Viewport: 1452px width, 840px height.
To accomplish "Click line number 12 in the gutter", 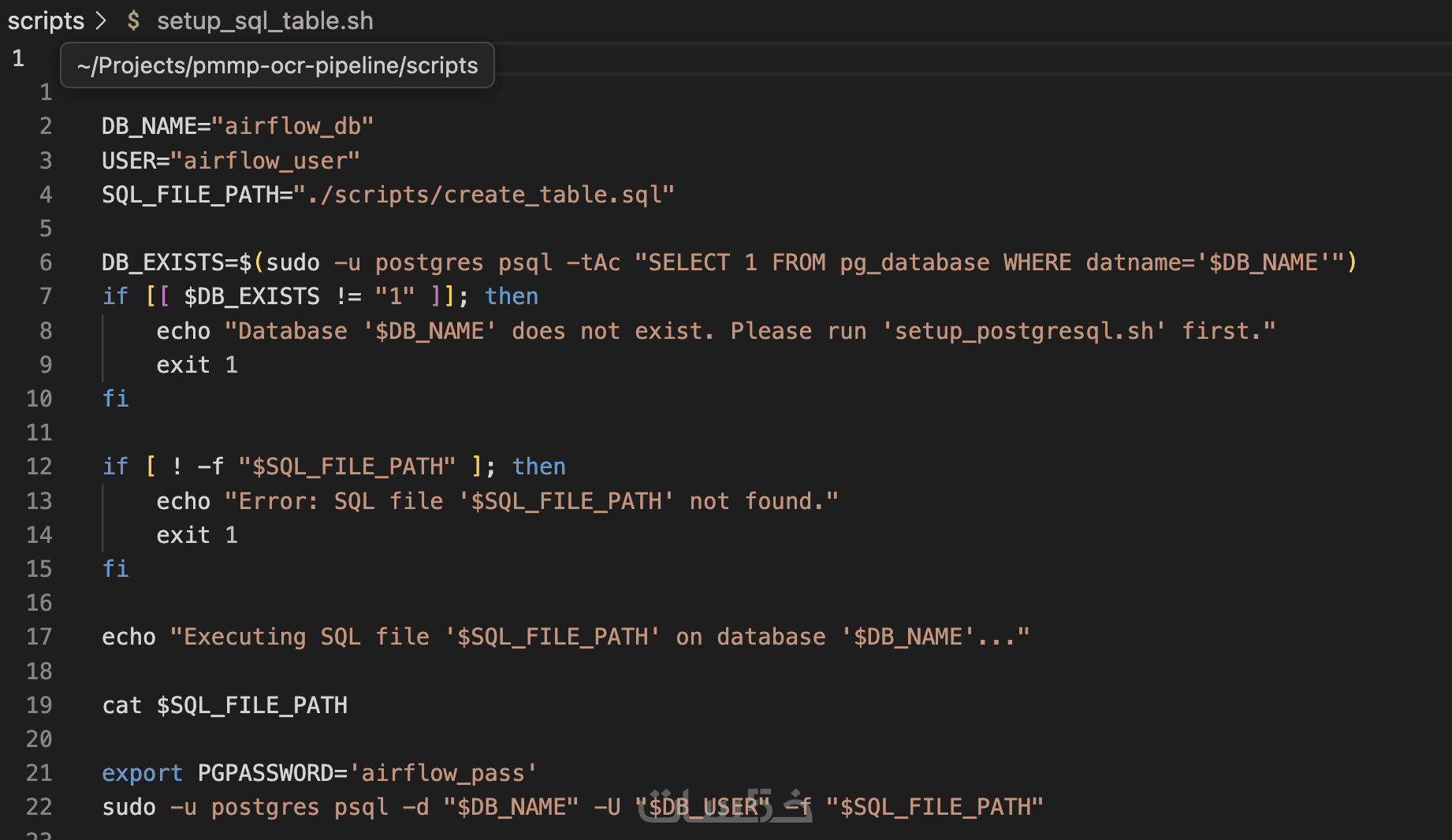I will point(39,466).
